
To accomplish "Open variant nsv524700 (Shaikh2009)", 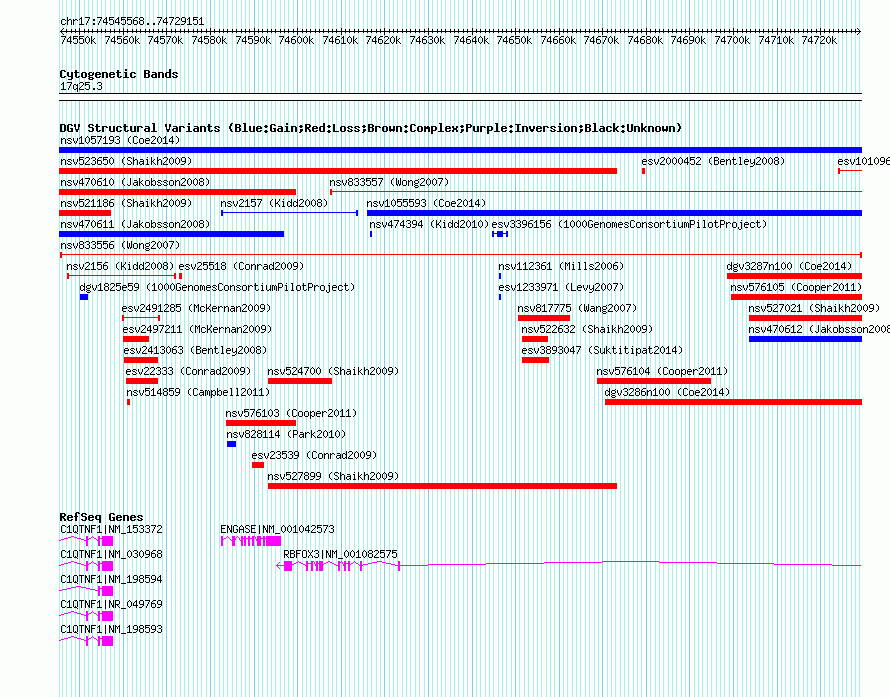I will pos(333,371).
